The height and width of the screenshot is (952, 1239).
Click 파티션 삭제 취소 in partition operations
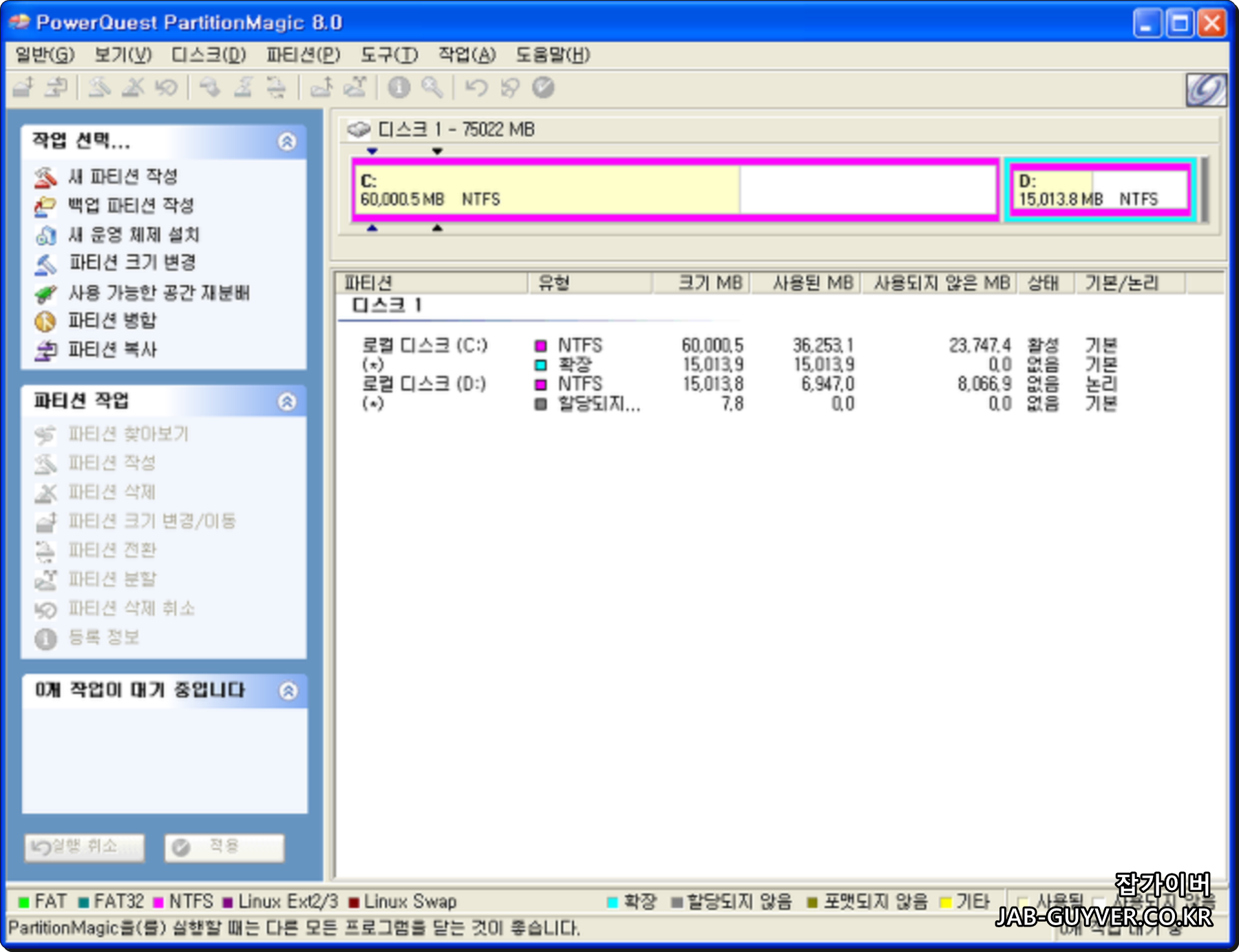coord(131,609)
